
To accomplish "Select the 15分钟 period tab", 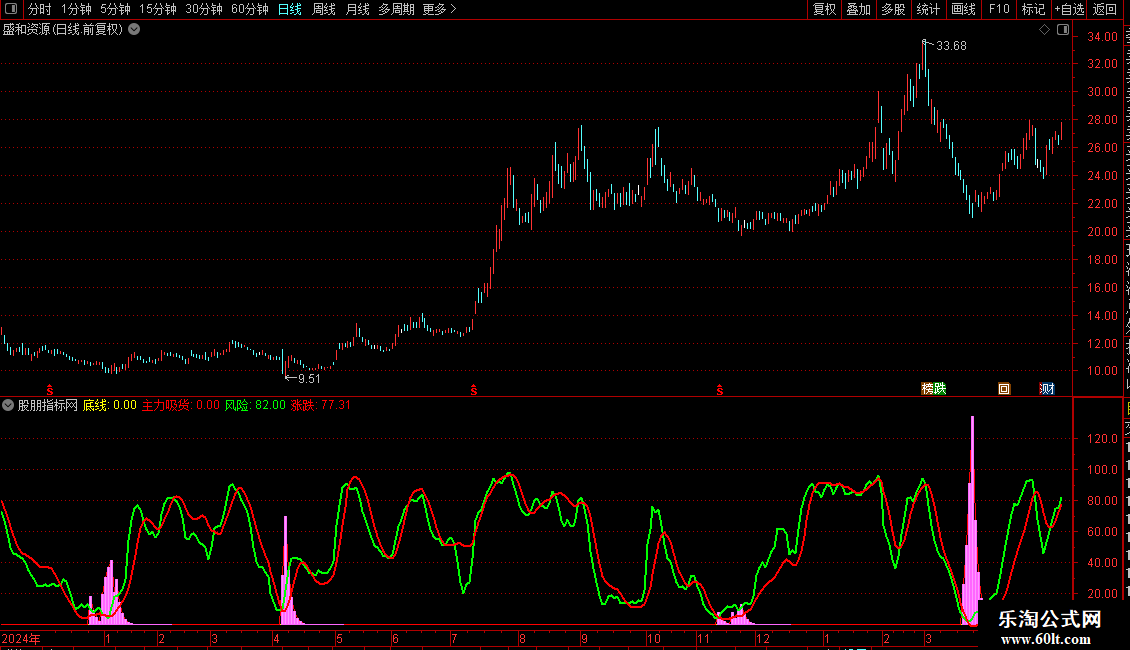I will (157, 9).
